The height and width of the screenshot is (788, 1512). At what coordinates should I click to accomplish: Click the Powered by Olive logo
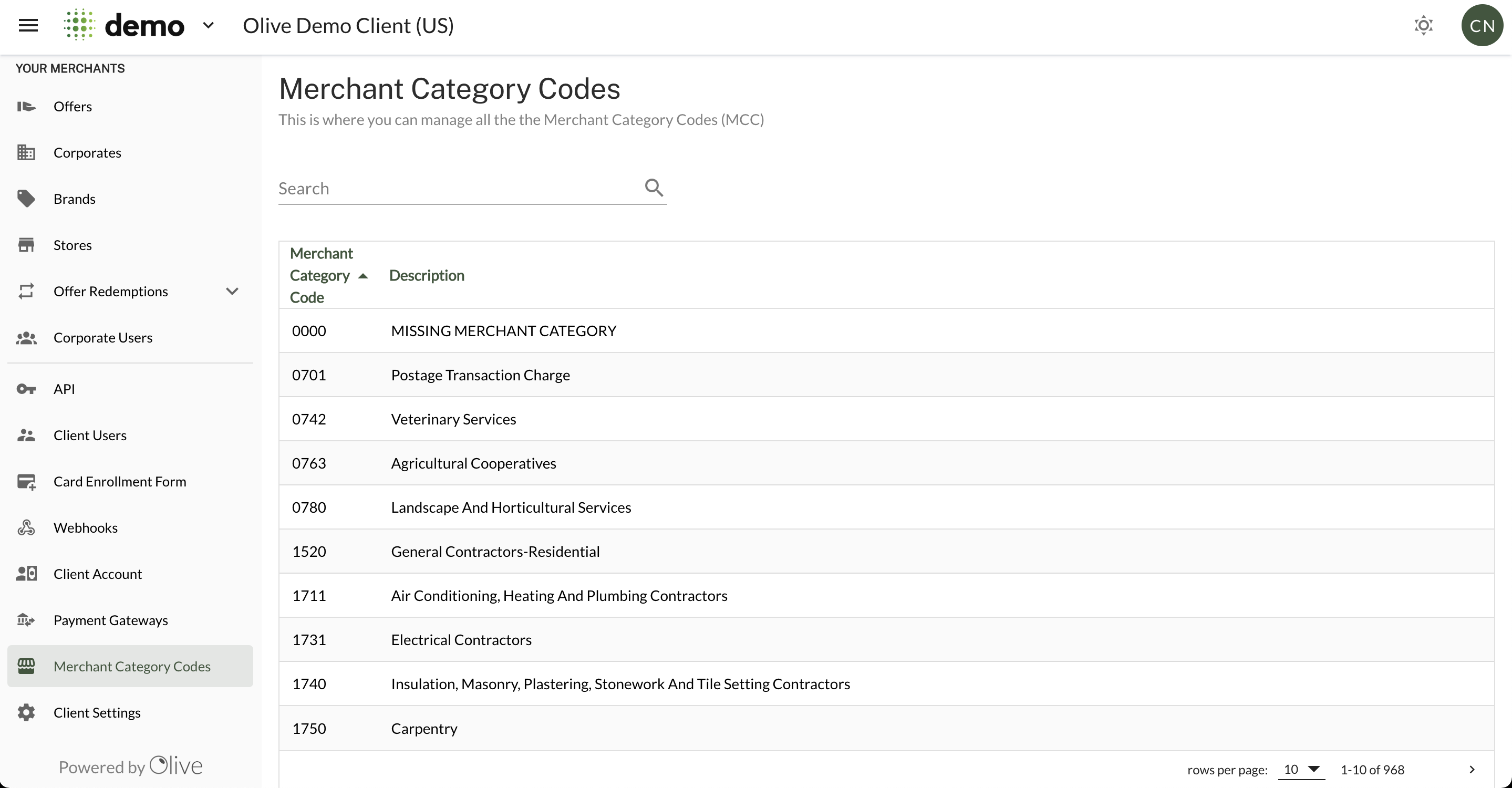(130, 766)
